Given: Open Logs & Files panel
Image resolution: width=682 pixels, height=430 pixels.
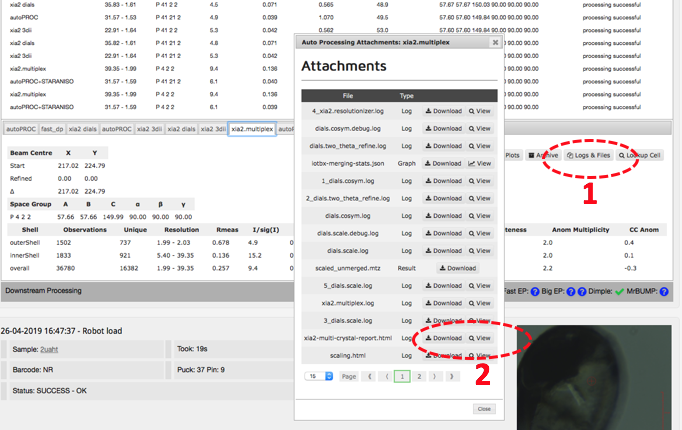Looking at the screenshot, I should 588,156.
